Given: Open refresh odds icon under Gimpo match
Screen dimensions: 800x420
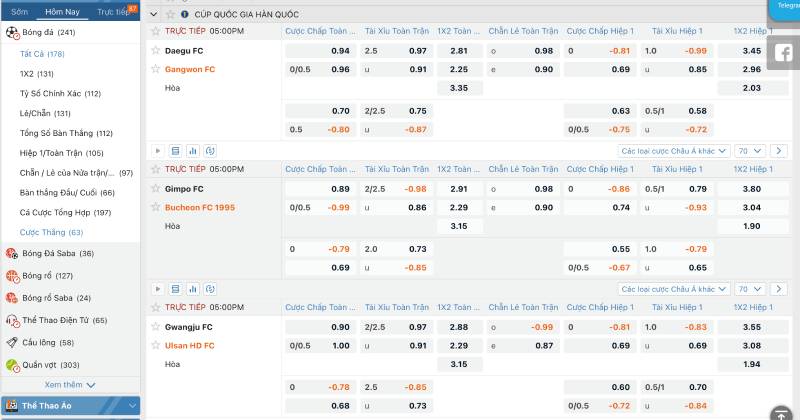Looking at the screenshot, I should 210,289.
